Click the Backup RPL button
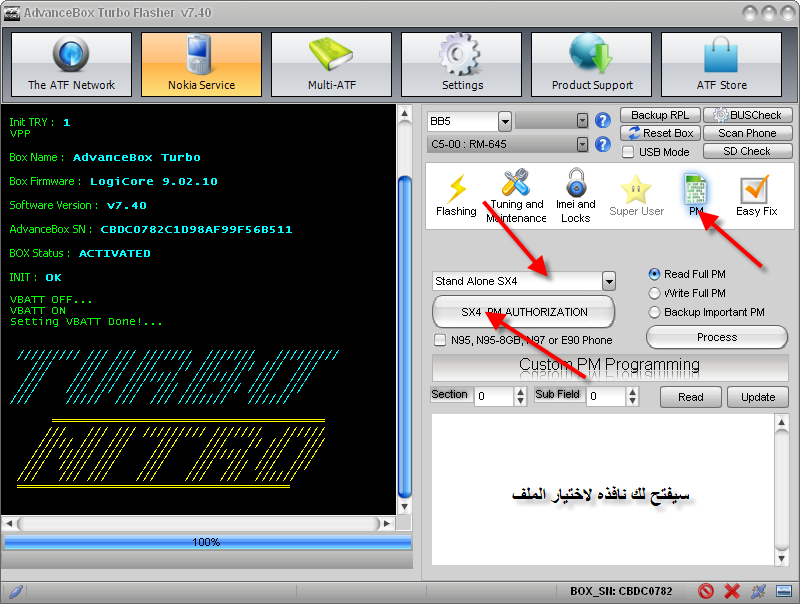Screen dimensions: 800x604 click(660, 115)
